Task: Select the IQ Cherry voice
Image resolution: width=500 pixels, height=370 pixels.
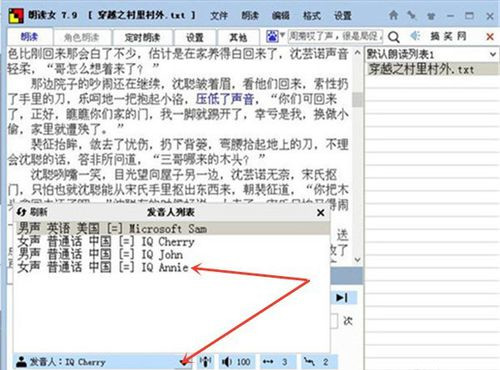Action: pyautogui.click(x=173, y=241)
